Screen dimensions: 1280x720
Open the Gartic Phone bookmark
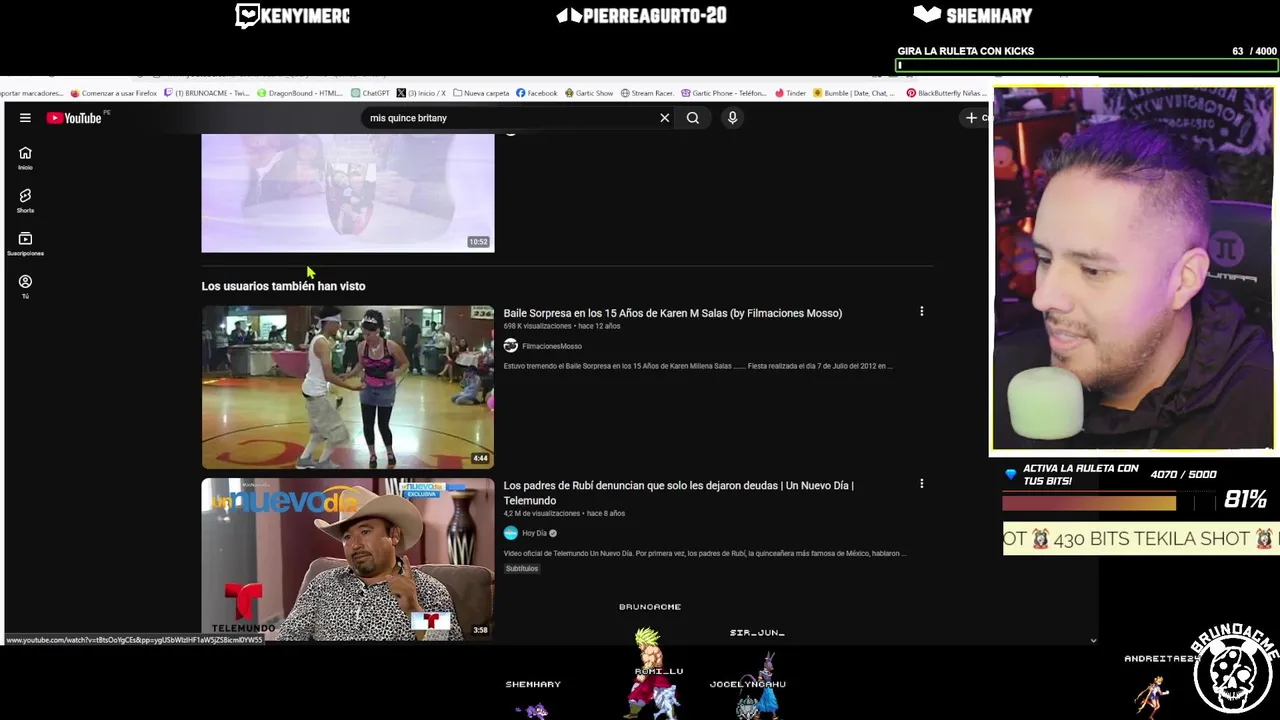[x=724, y=93]
